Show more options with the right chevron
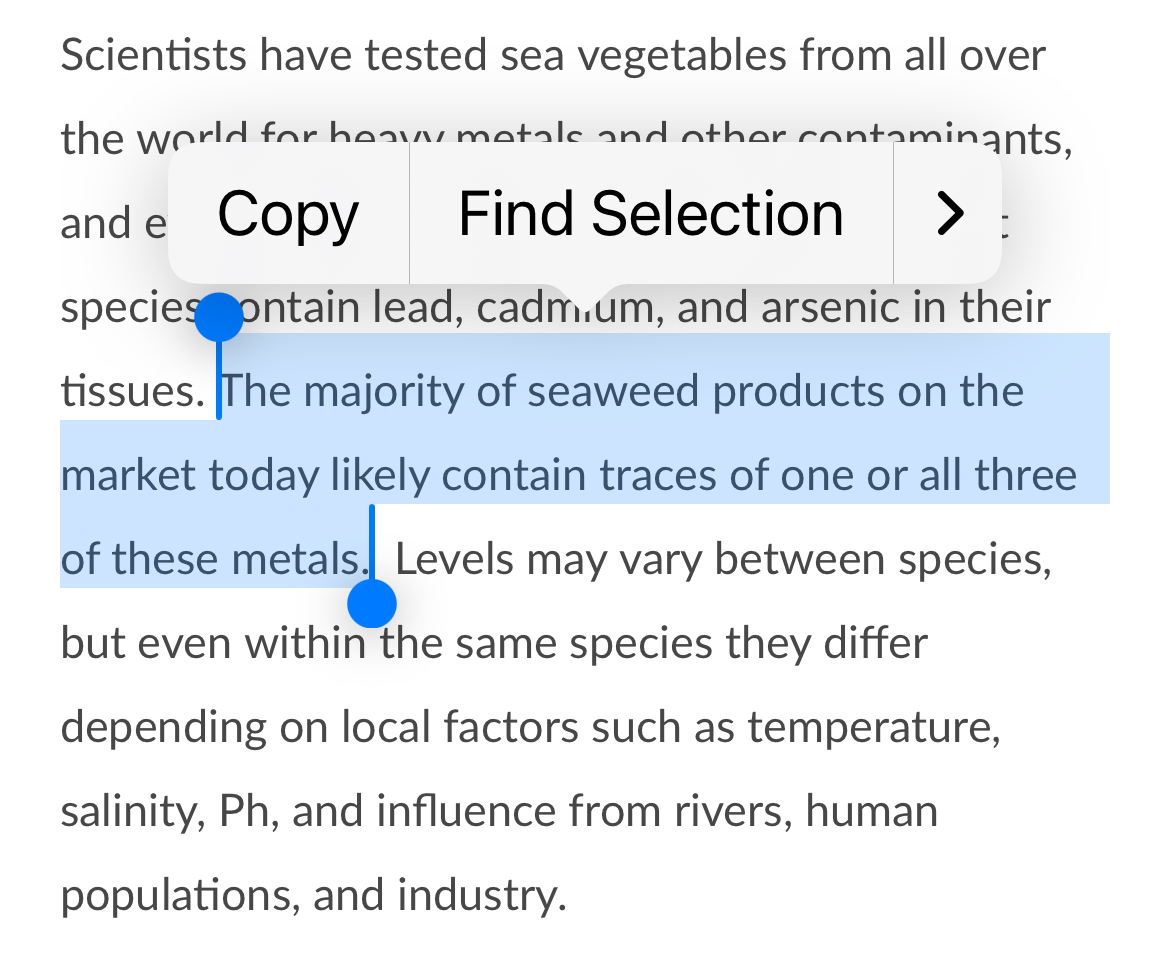Viewport: 1170px width, 963px height. click(x=948, y=213)
